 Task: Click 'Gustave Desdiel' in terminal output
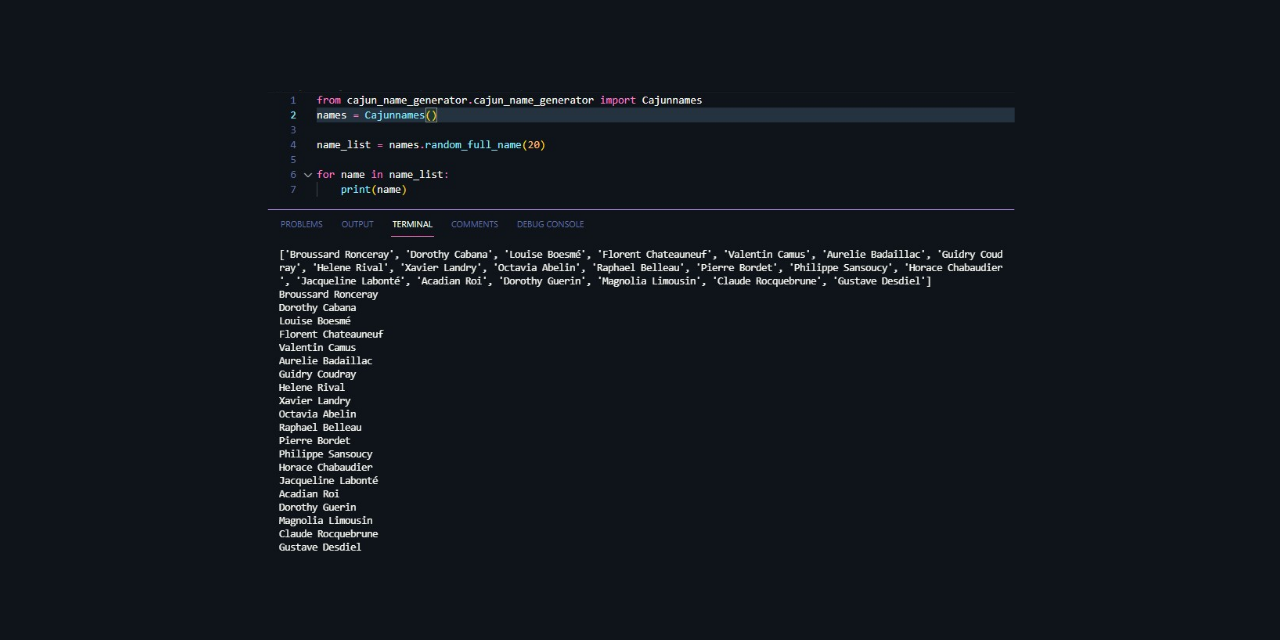319,547
